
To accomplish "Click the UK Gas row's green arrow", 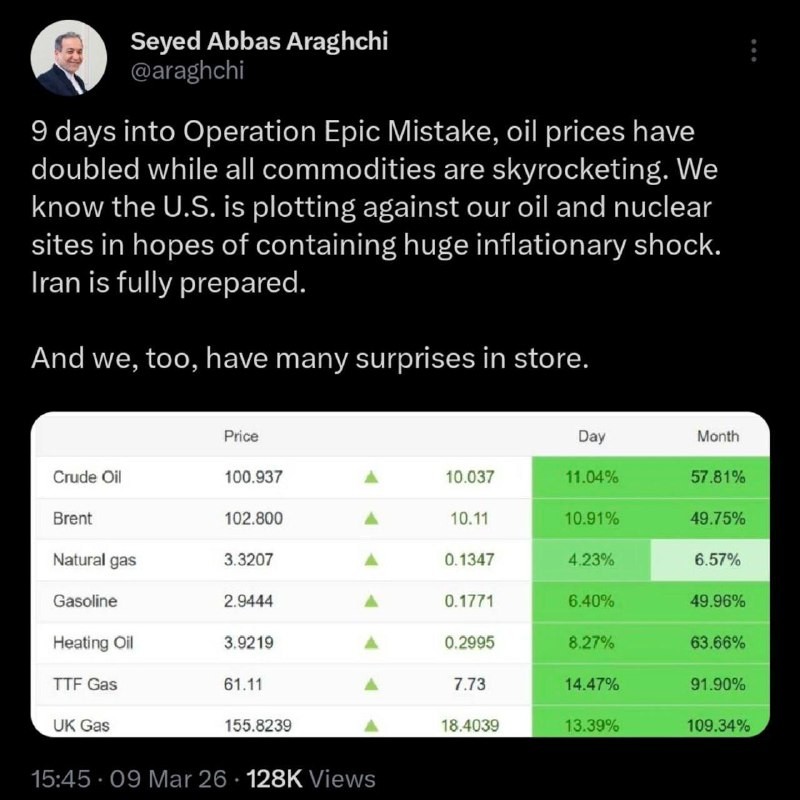I will 370,726.
